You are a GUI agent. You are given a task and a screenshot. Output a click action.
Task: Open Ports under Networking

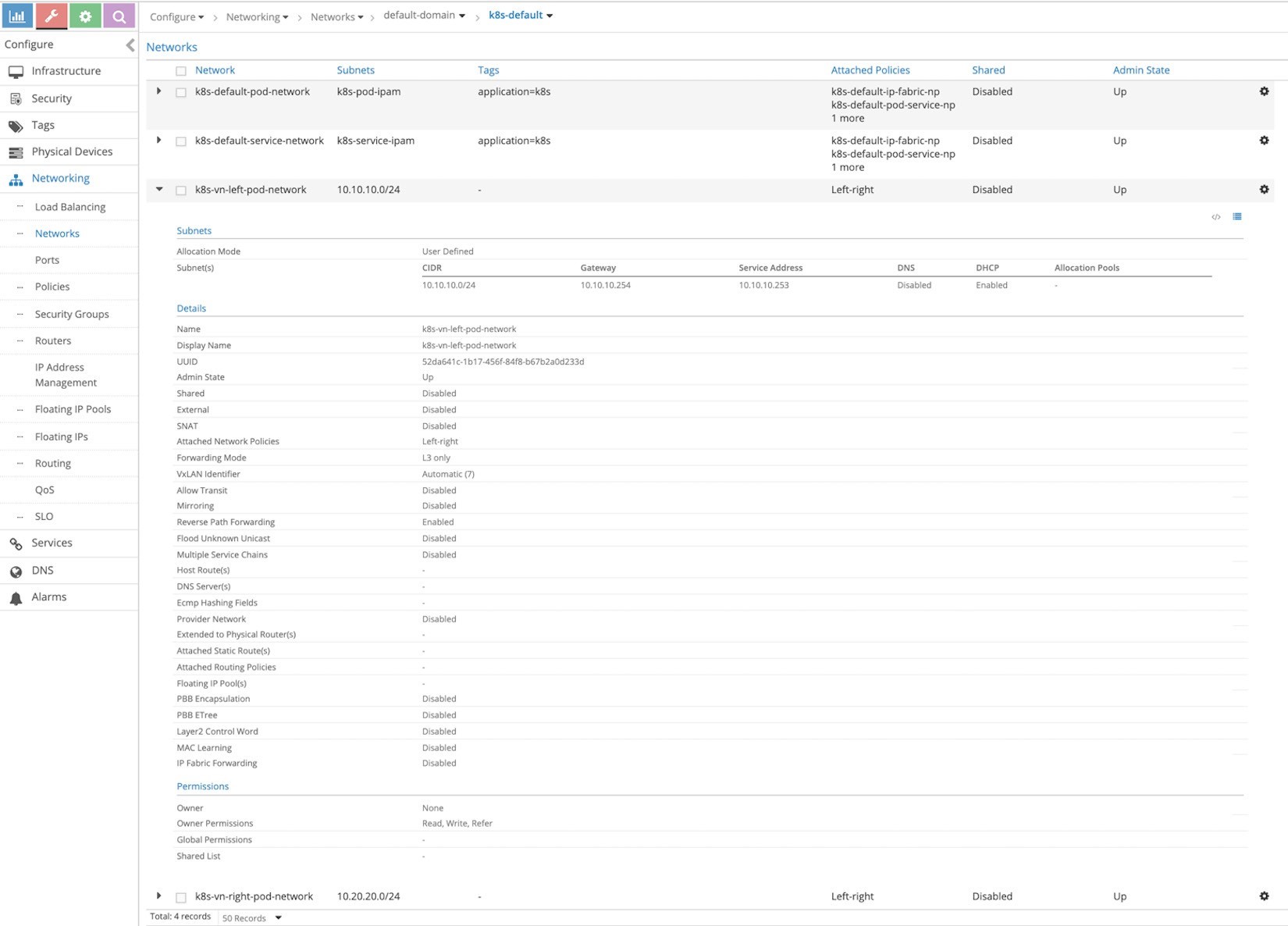coord(47,260)
